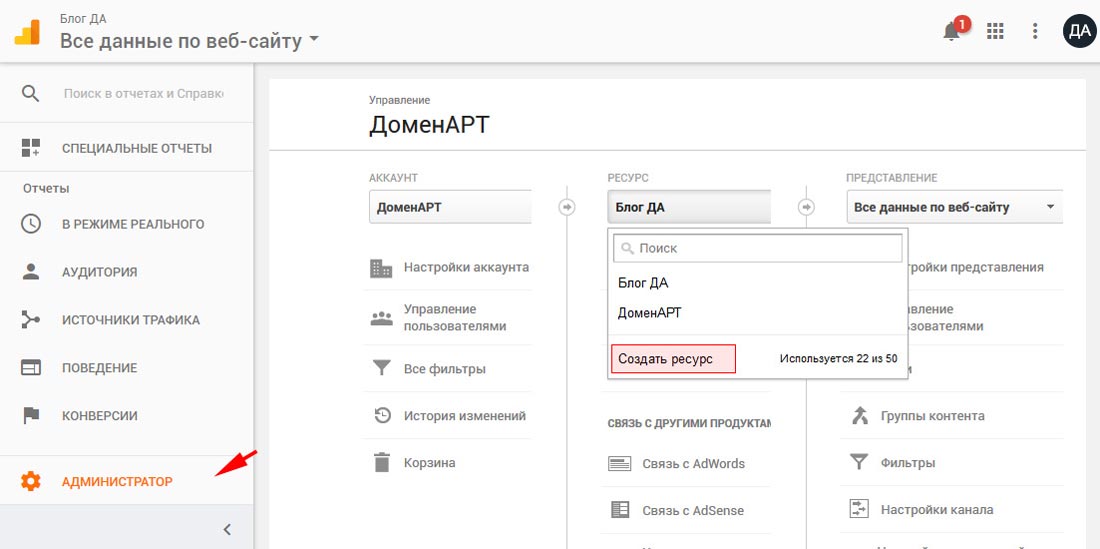Click the search magnifier in sidebar
1100x549 pixels.
[x=30, y=93]
